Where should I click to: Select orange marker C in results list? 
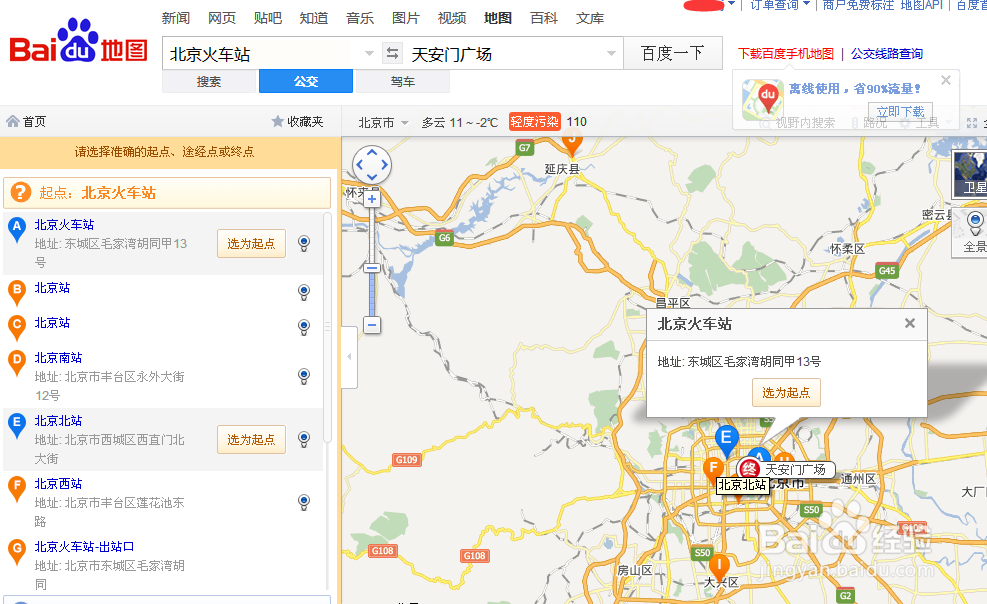(16, 327)
